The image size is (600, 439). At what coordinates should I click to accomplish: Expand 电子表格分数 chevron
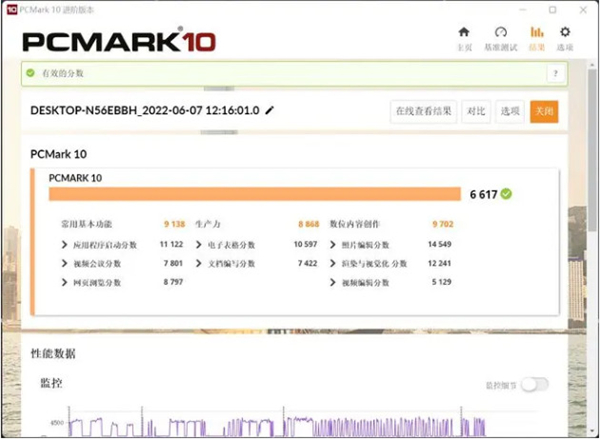click(199, 244)
